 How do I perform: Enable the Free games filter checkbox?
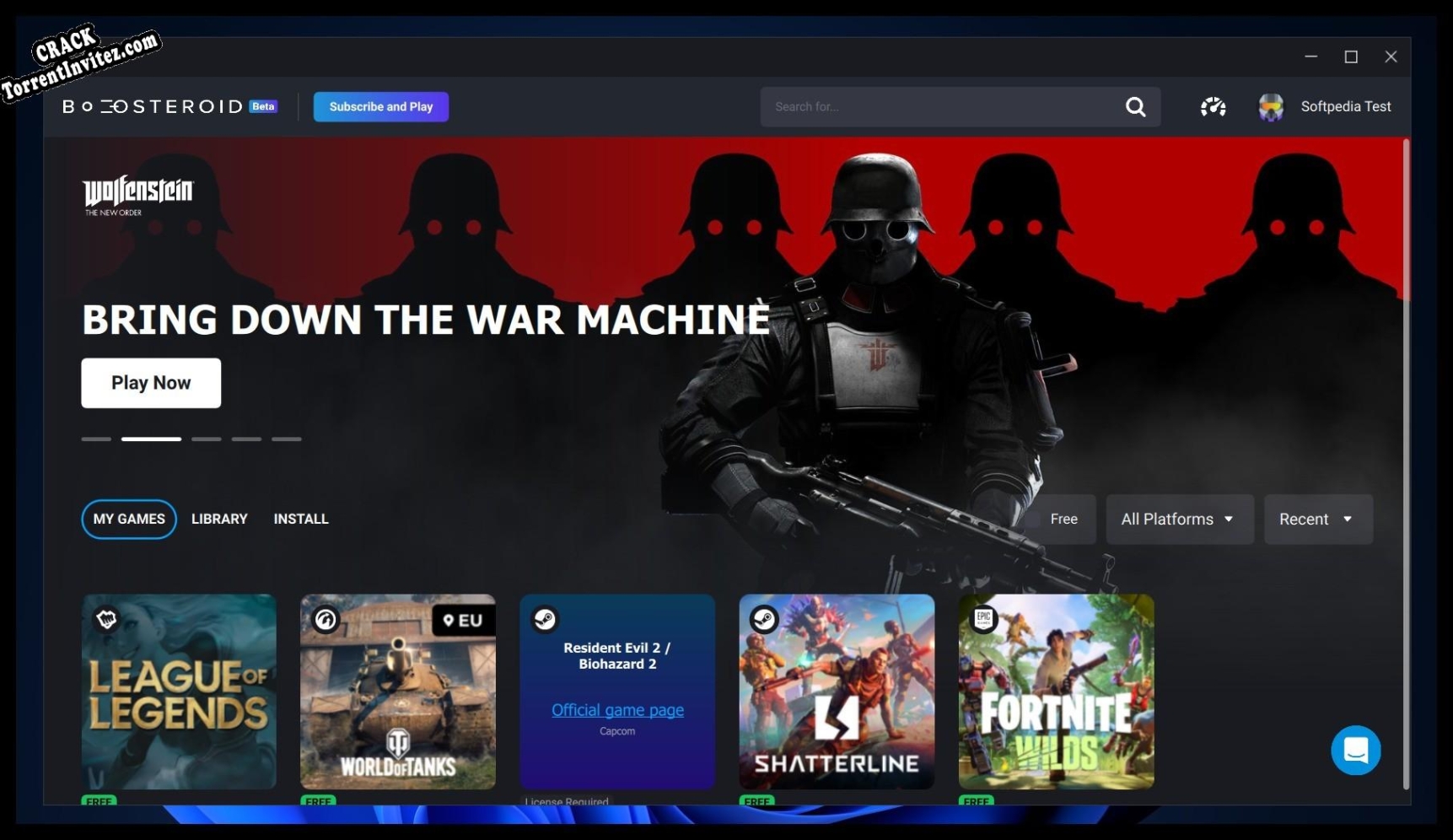pyautogui.click(x=1034, y=520)
